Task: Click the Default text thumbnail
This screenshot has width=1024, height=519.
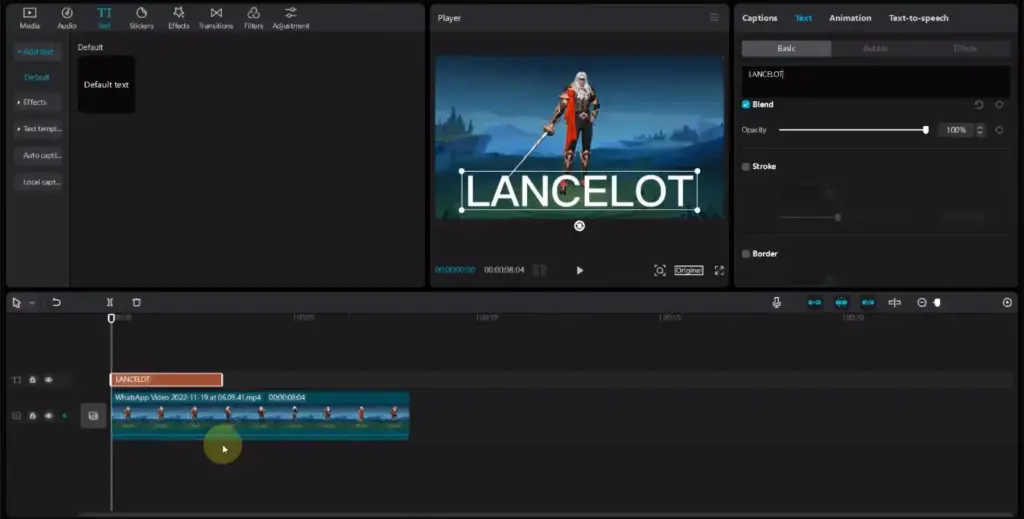Action: point(106,85)
